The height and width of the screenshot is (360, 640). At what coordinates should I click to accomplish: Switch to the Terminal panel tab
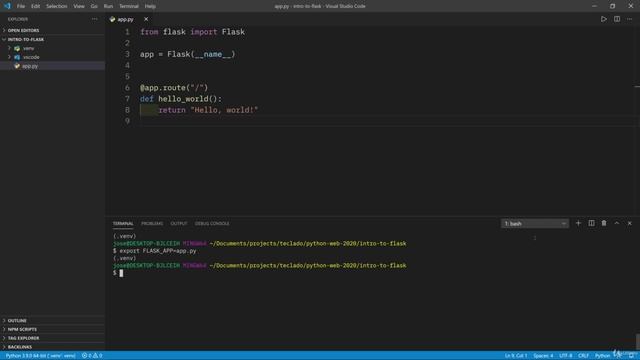pos(123,224)
